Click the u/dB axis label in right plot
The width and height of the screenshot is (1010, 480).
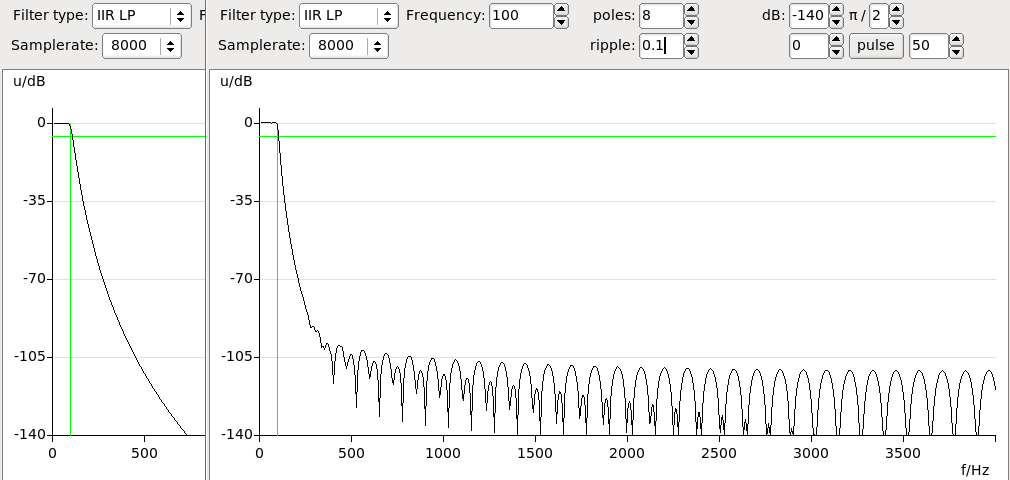(x=236, y=82)
